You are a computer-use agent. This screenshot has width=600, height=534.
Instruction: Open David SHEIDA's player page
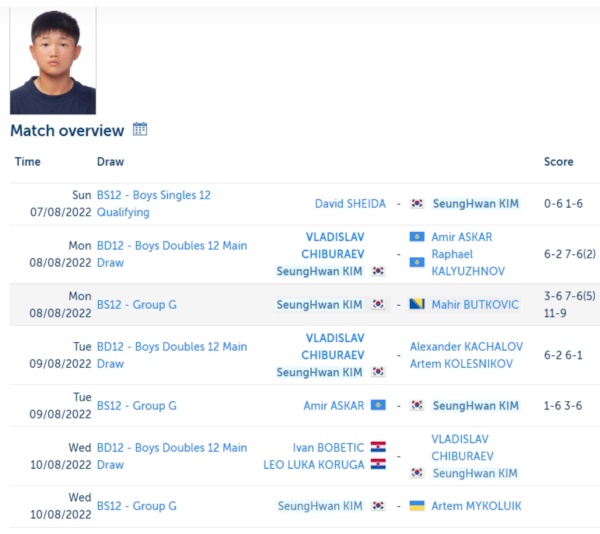[x=350, y=204]
